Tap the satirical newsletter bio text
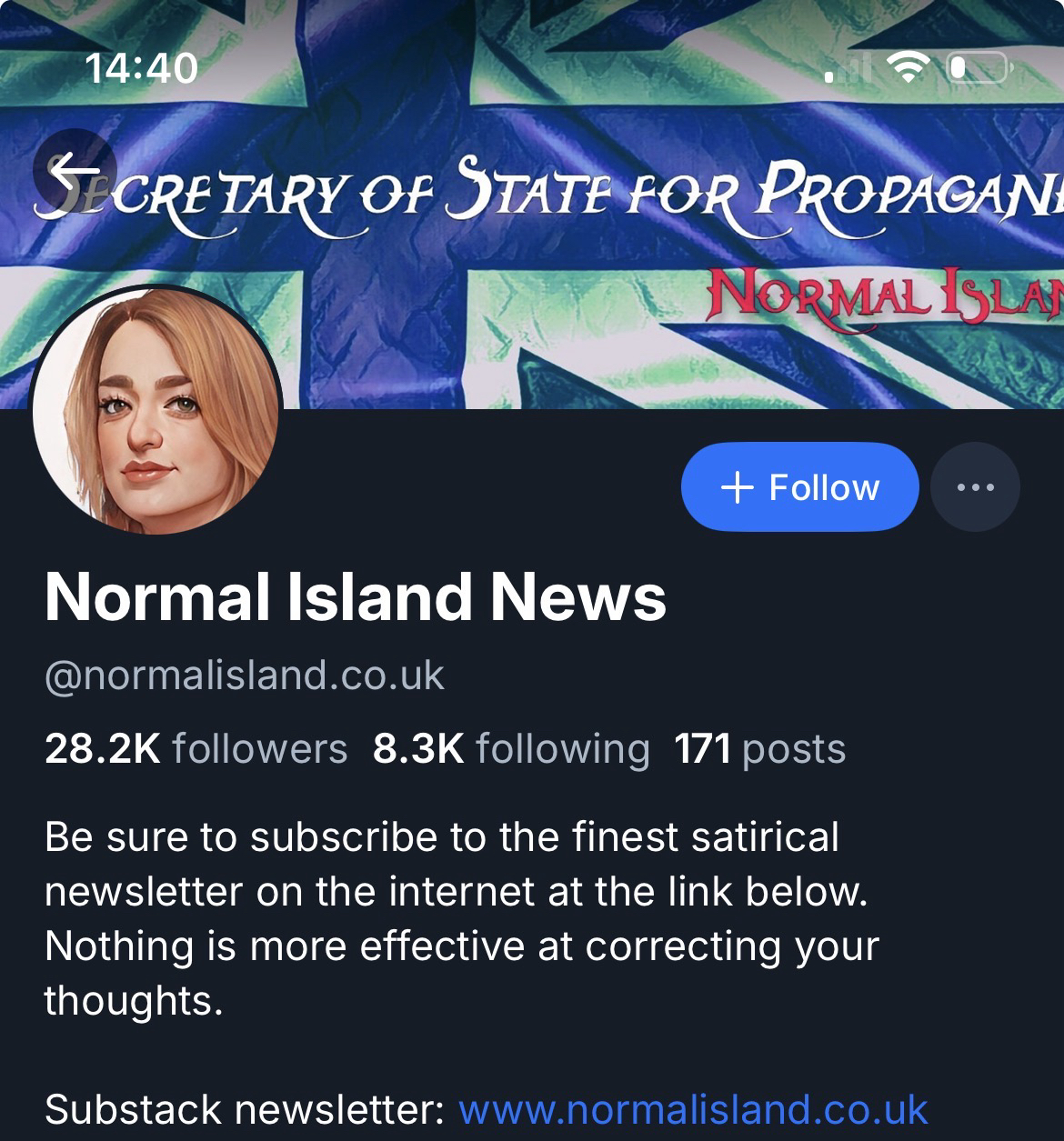 tap(462, 918)
